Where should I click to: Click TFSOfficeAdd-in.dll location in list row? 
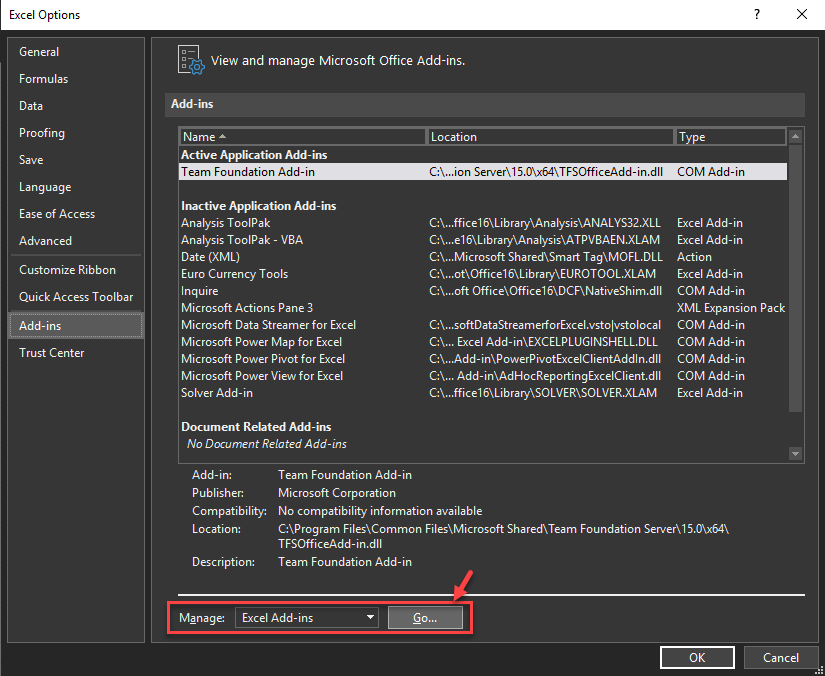[546, 172]
